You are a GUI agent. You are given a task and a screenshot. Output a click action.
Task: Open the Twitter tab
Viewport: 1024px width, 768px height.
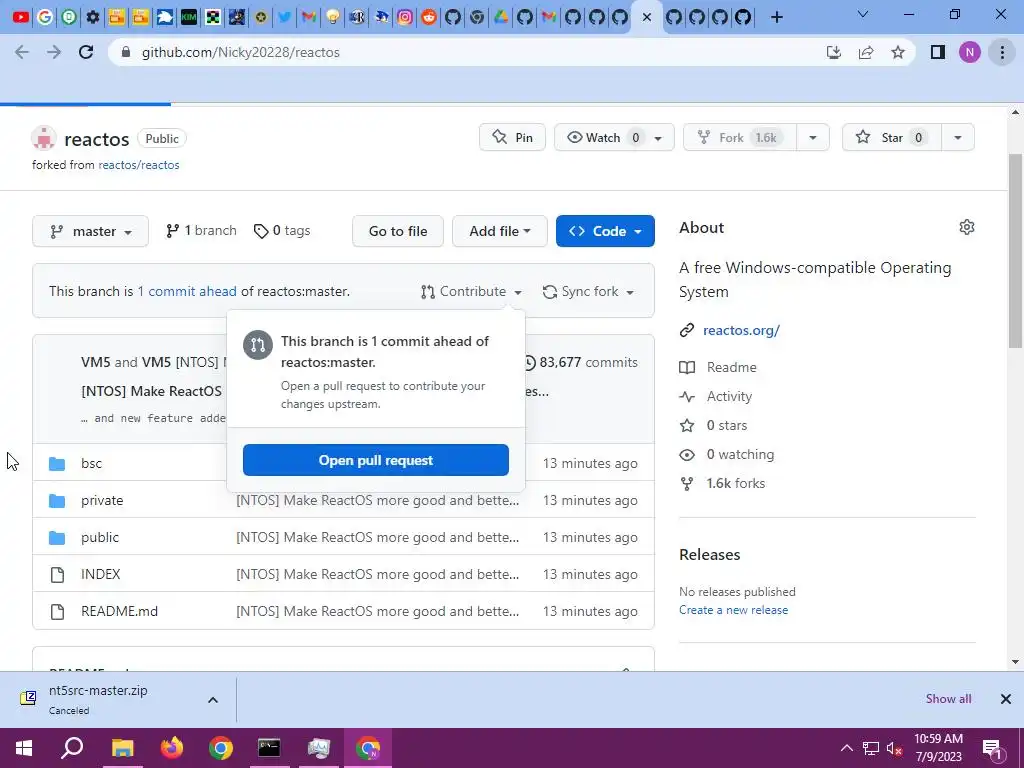(x=284, y=17)
